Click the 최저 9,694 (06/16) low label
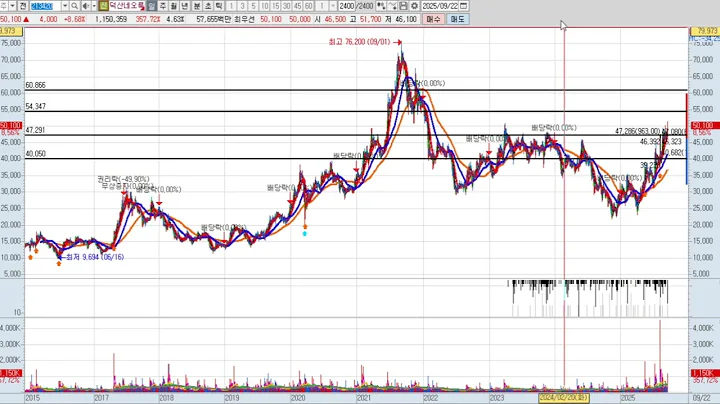720x404 pixels. tap(95, 257)
